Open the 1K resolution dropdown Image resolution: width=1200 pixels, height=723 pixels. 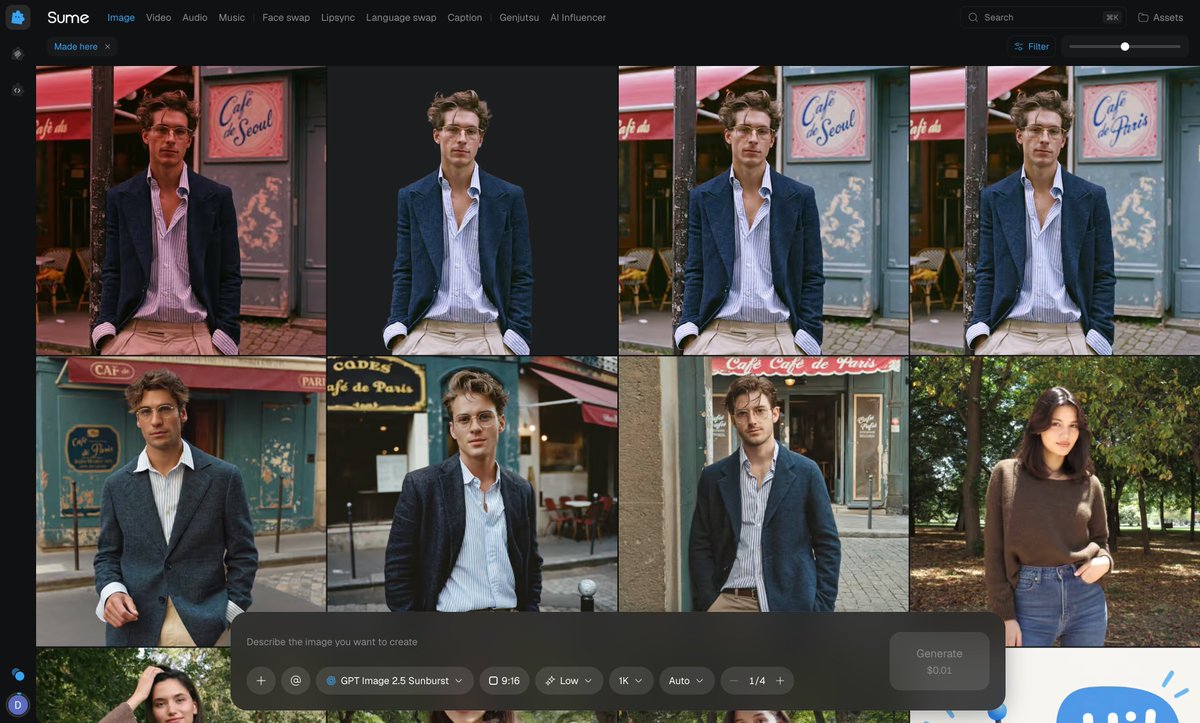(631, 681)
